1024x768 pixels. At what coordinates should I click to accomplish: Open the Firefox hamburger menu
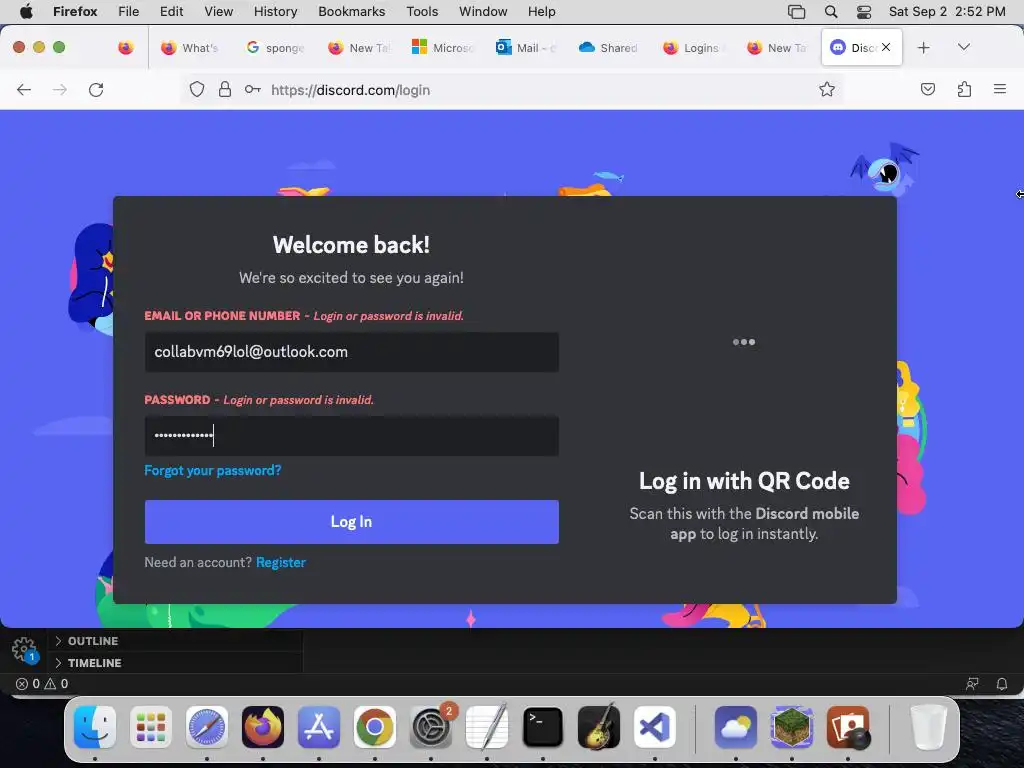point(1000,89)
